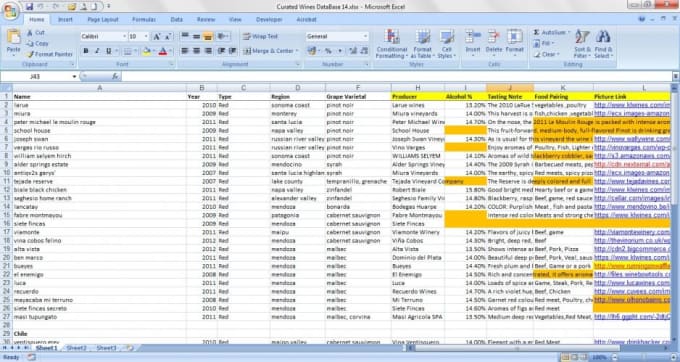Viewport: 680px width, 362px height.
Task: Toggle Bold formatting
Action: point(85,51)
